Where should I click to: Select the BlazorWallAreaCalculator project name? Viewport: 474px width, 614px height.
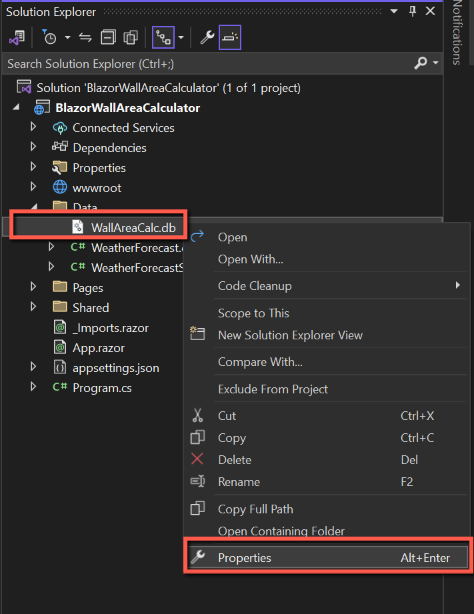tap(127, 108)
